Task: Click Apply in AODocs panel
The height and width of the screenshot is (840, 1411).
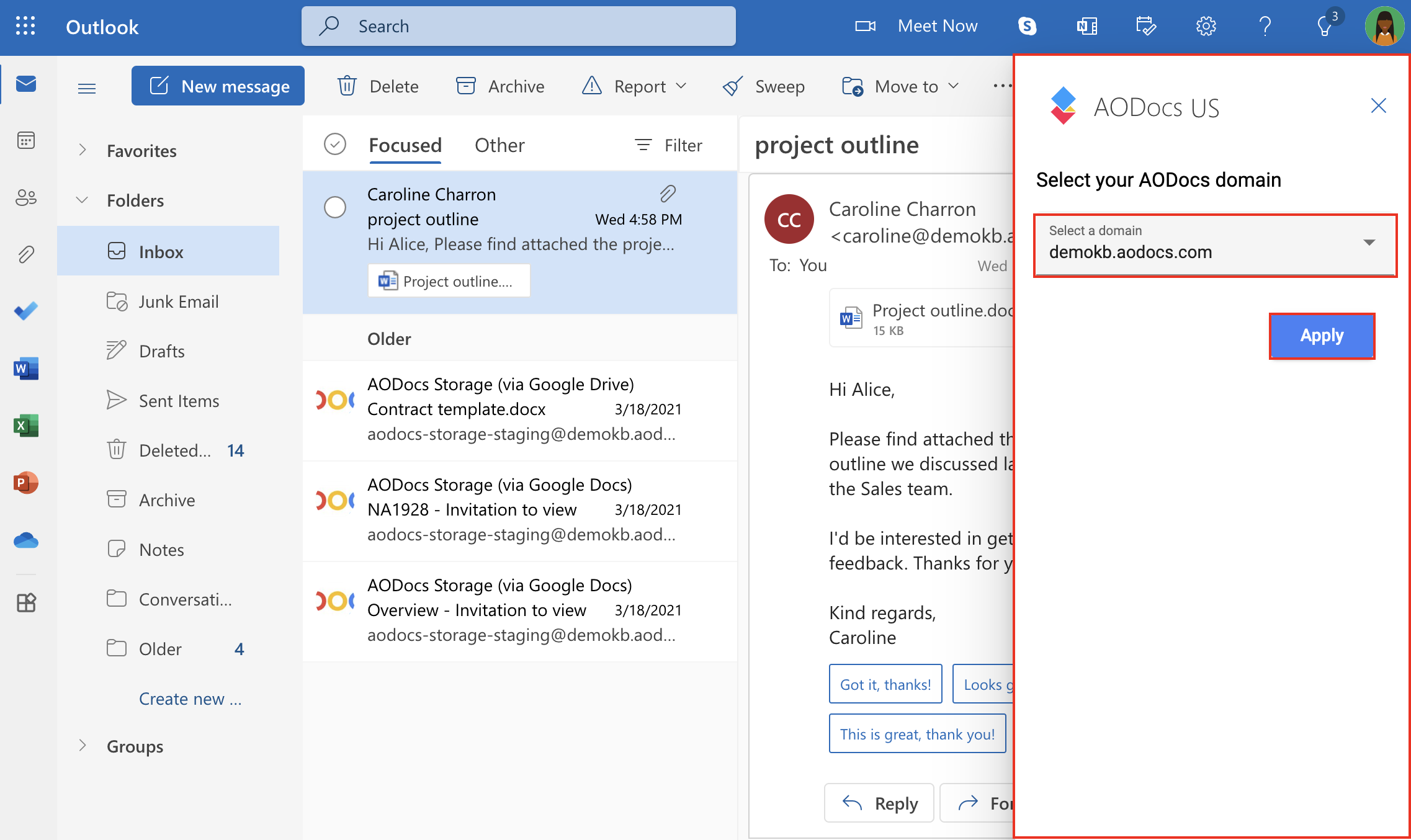Action: coord(1322,336)
